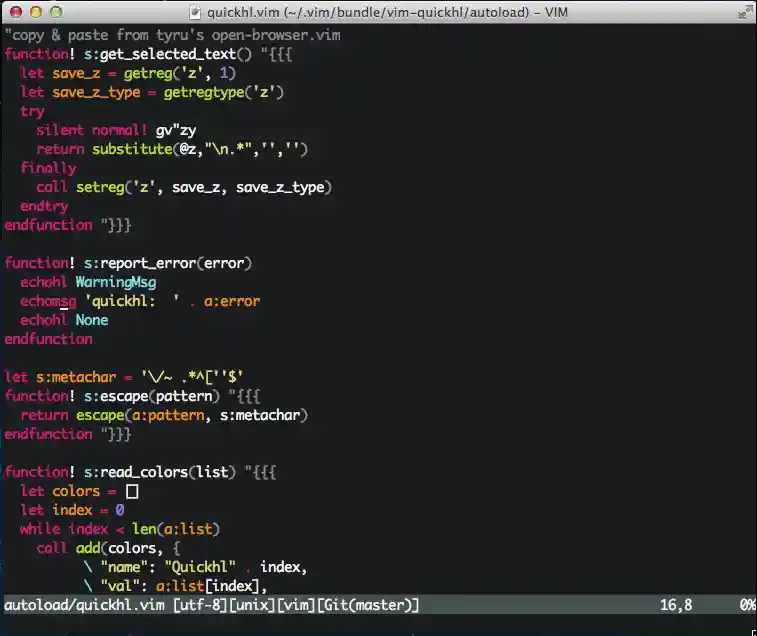Click the 'quickhl: ' string literal

click(x=132, y=301)
